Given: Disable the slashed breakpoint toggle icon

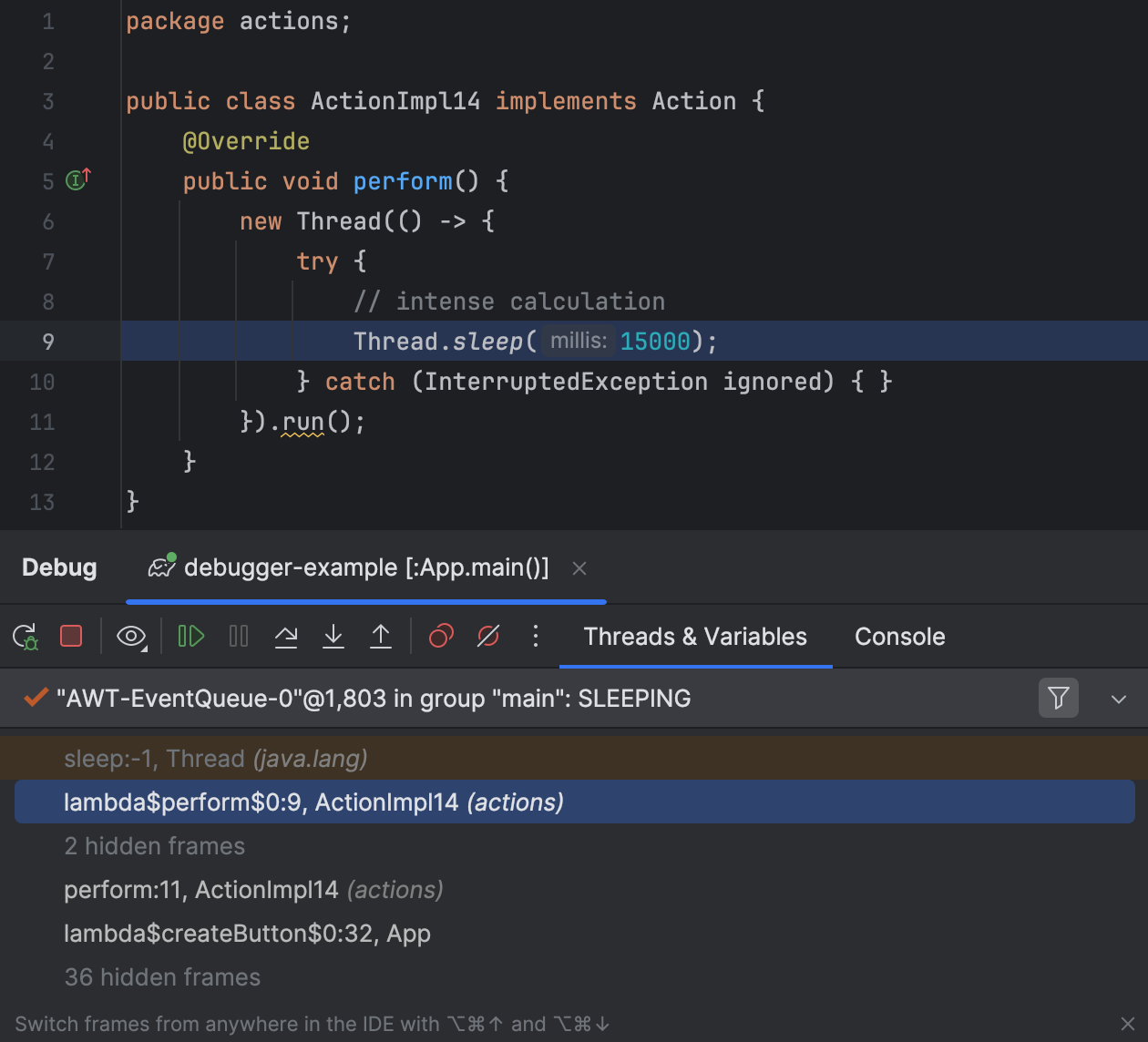Looking at the screenshot, I should (x=487, y=636).
